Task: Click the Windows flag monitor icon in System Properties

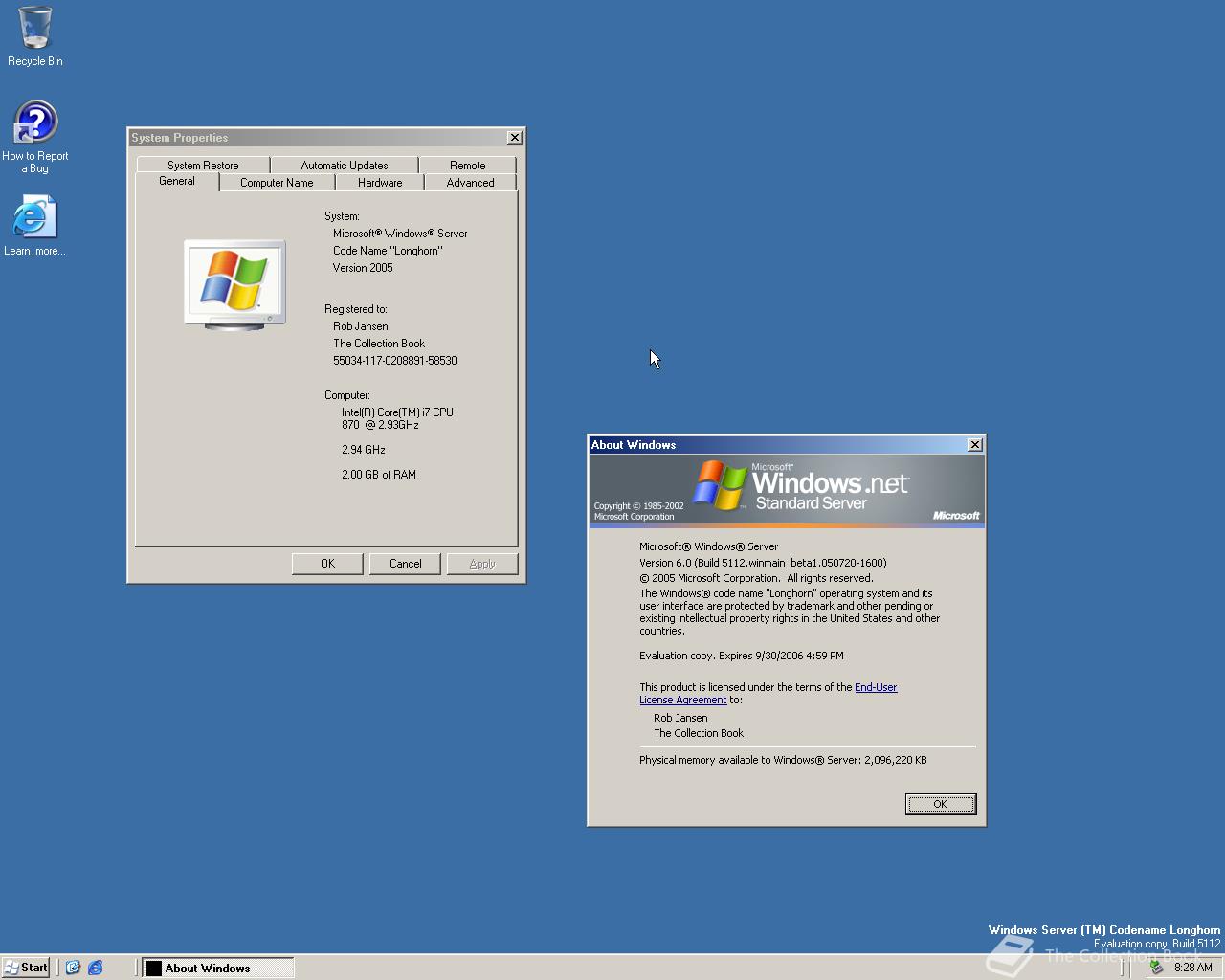Action: click(x=234, y=285)
